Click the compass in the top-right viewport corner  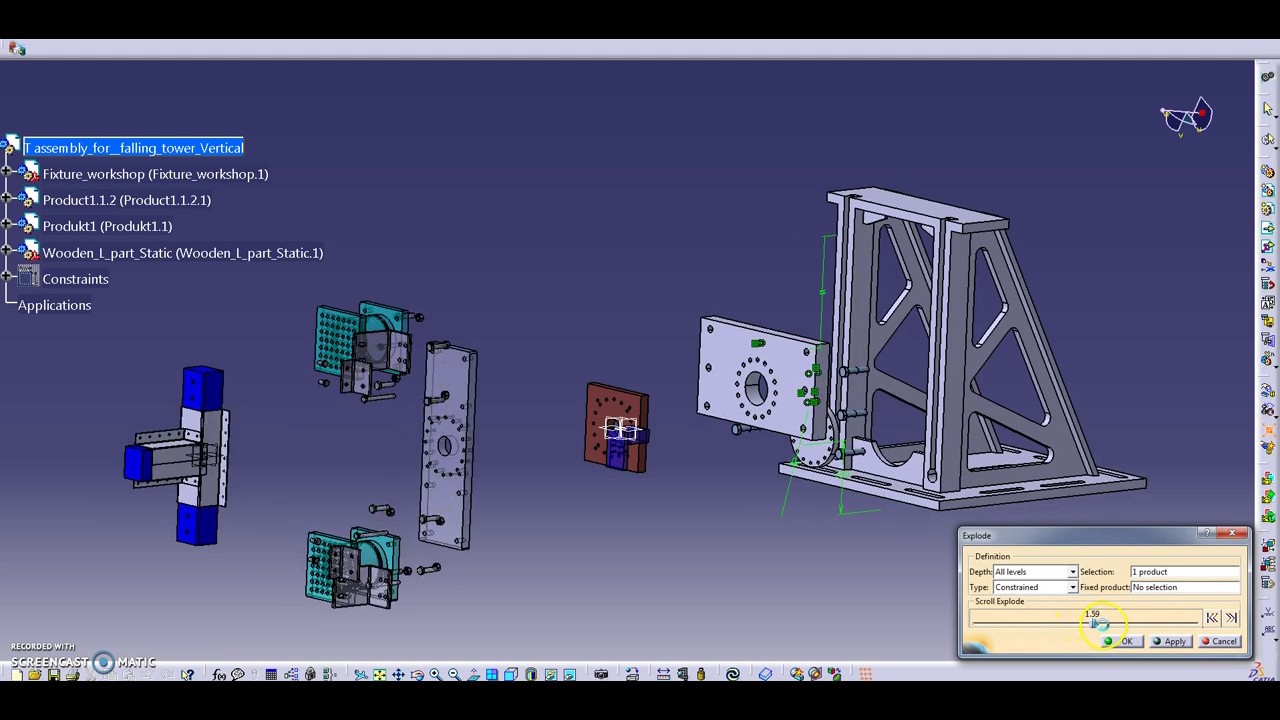click(x=1186, y=116)
